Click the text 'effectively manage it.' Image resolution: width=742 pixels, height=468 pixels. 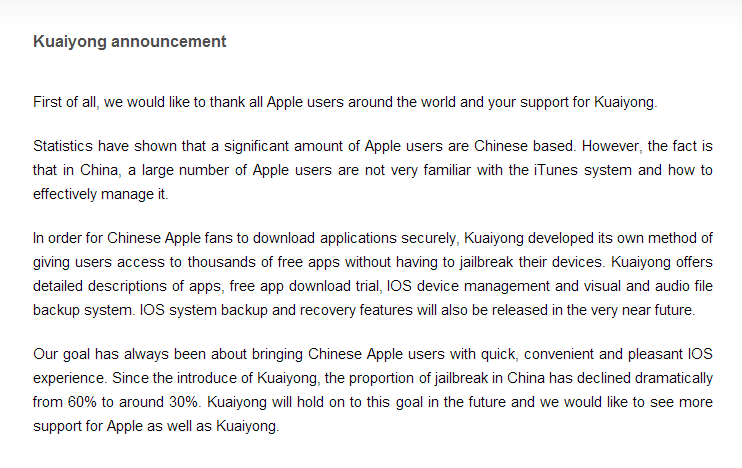click(100, 194)
